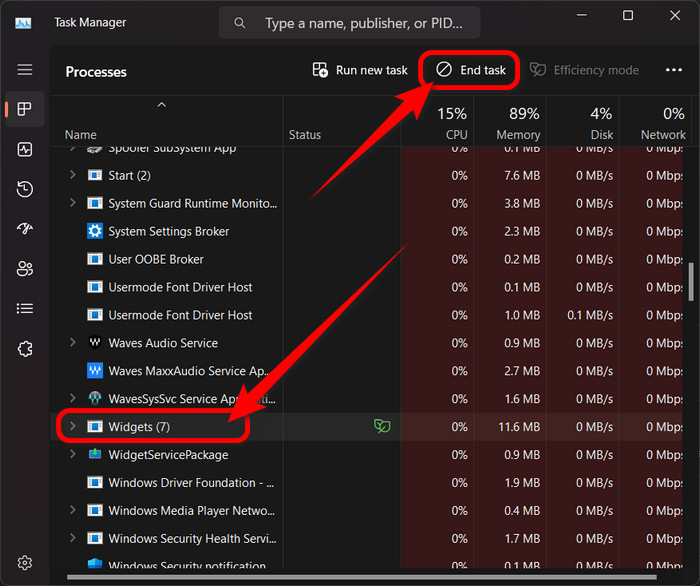Expand the Widgets (7) process group
This screenshot has width=700, height=586.
click(72, 426)
